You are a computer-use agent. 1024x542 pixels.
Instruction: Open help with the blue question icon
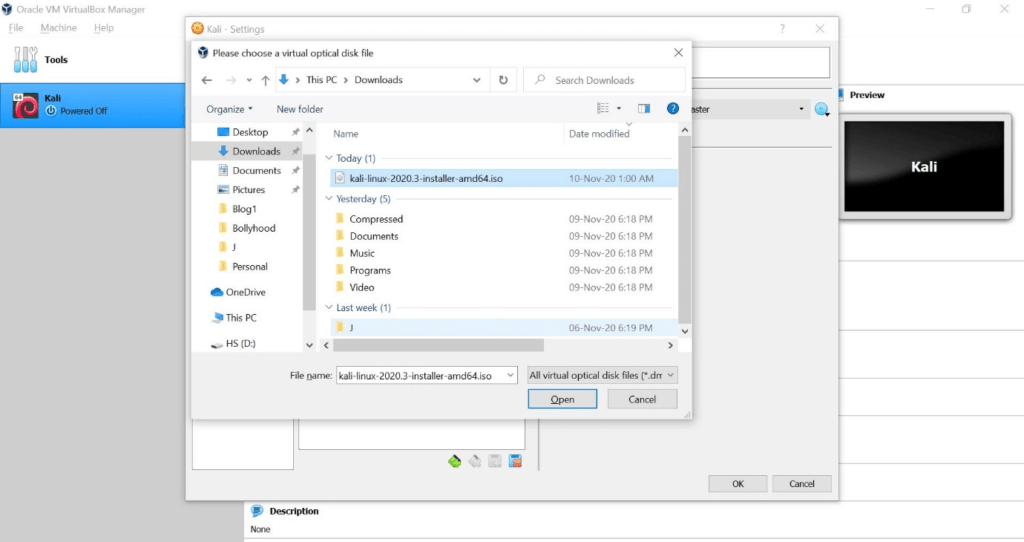click(673, 108)
